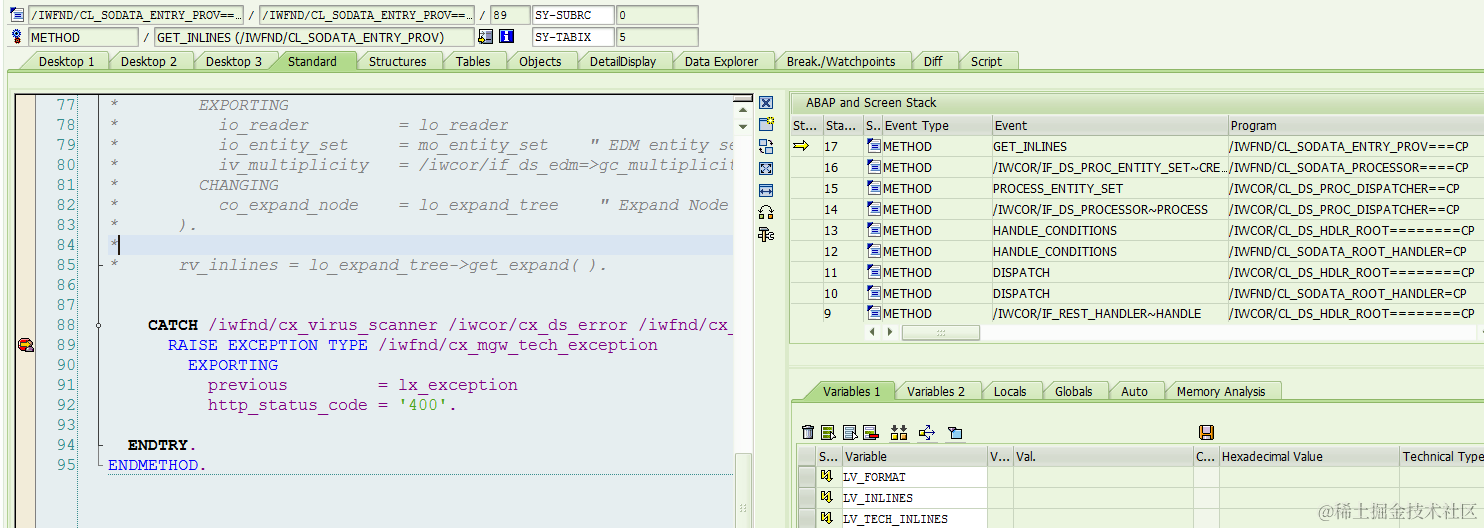Click the headphones services icon beside the editor
Viewport: 1484px width, 528px height.
coord(766,212)
